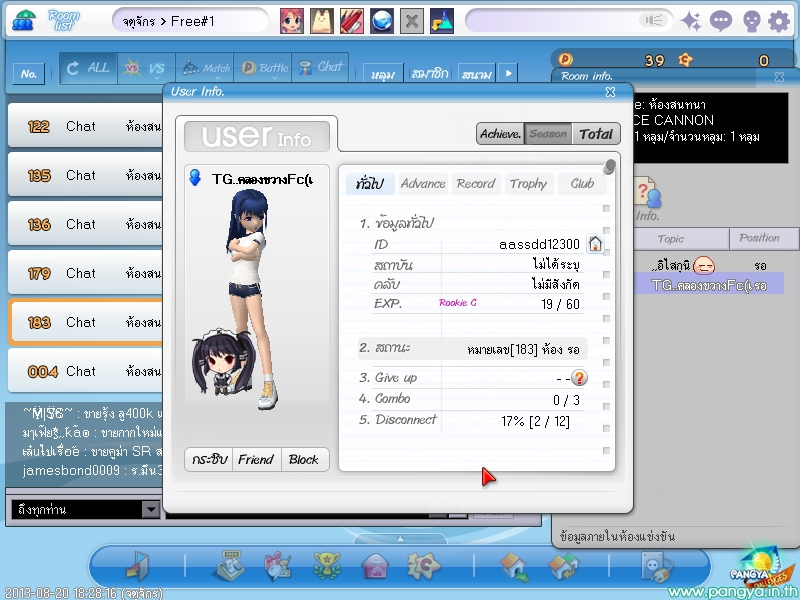Click the Topic column header in Room info
This screenshot has width=800, height=600.
[681, 239]
